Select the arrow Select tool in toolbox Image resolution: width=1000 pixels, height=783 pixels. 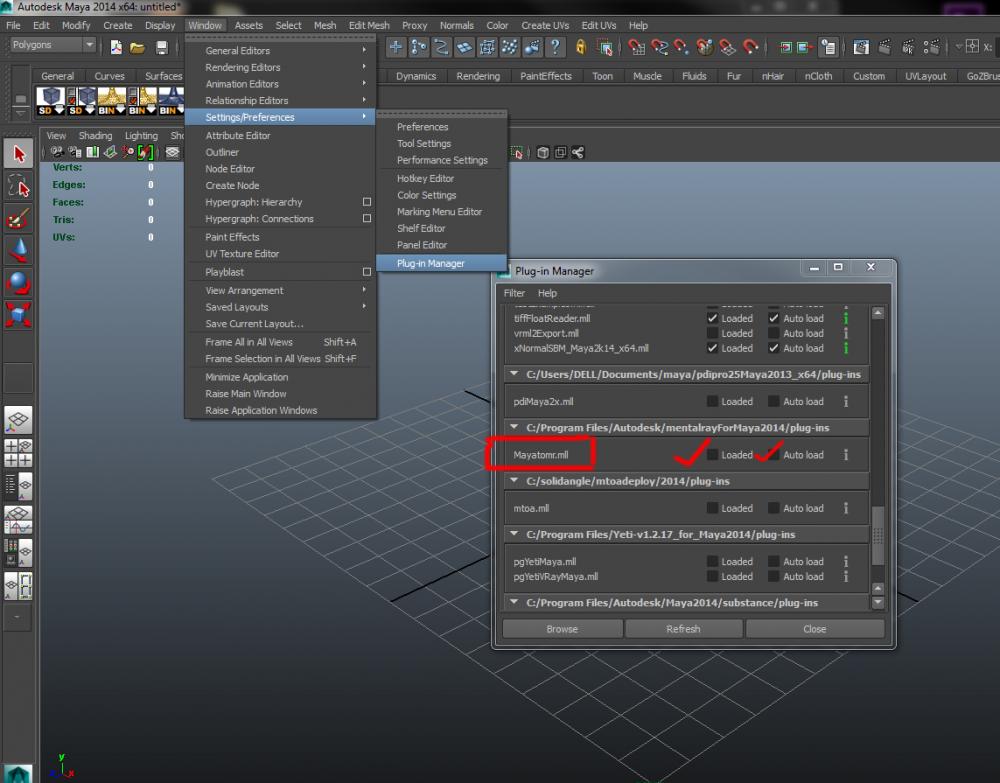(x=20, y=153)
